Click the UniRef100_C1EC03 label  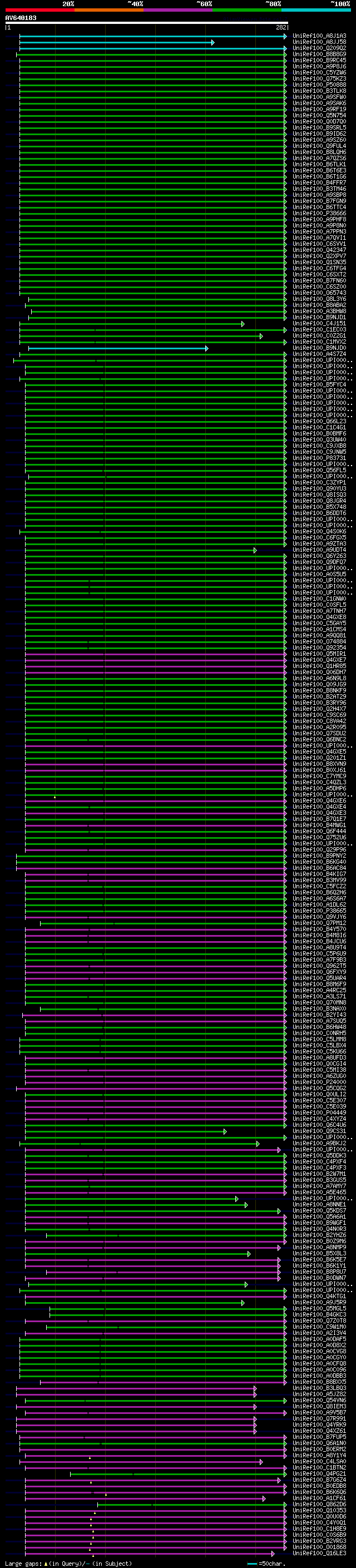click(319, 330)
